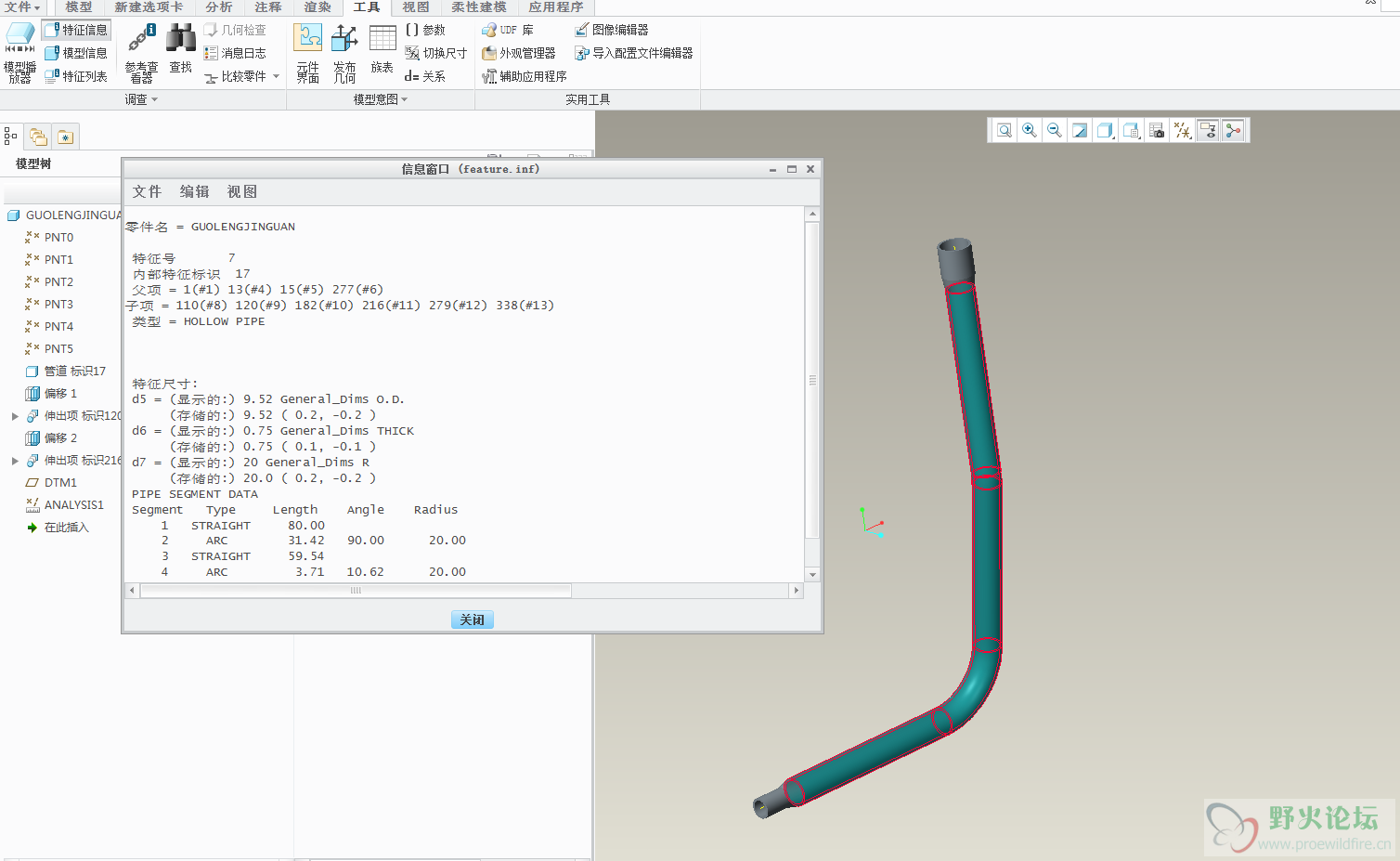
Task: Toggle the 特征信息 feature info button
Action: click(x=76, y=30)
